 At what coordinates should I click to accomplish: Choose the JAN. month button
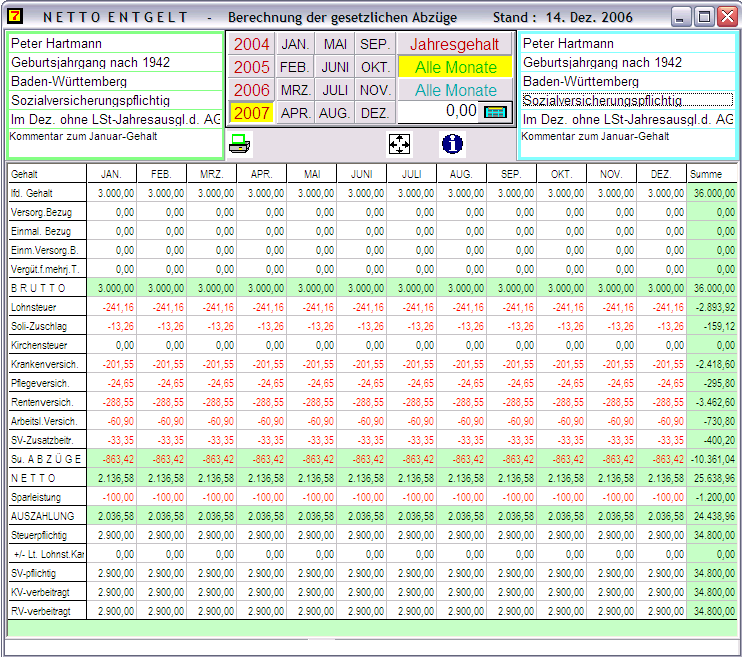pyautogui.click(x=295, y=44)
